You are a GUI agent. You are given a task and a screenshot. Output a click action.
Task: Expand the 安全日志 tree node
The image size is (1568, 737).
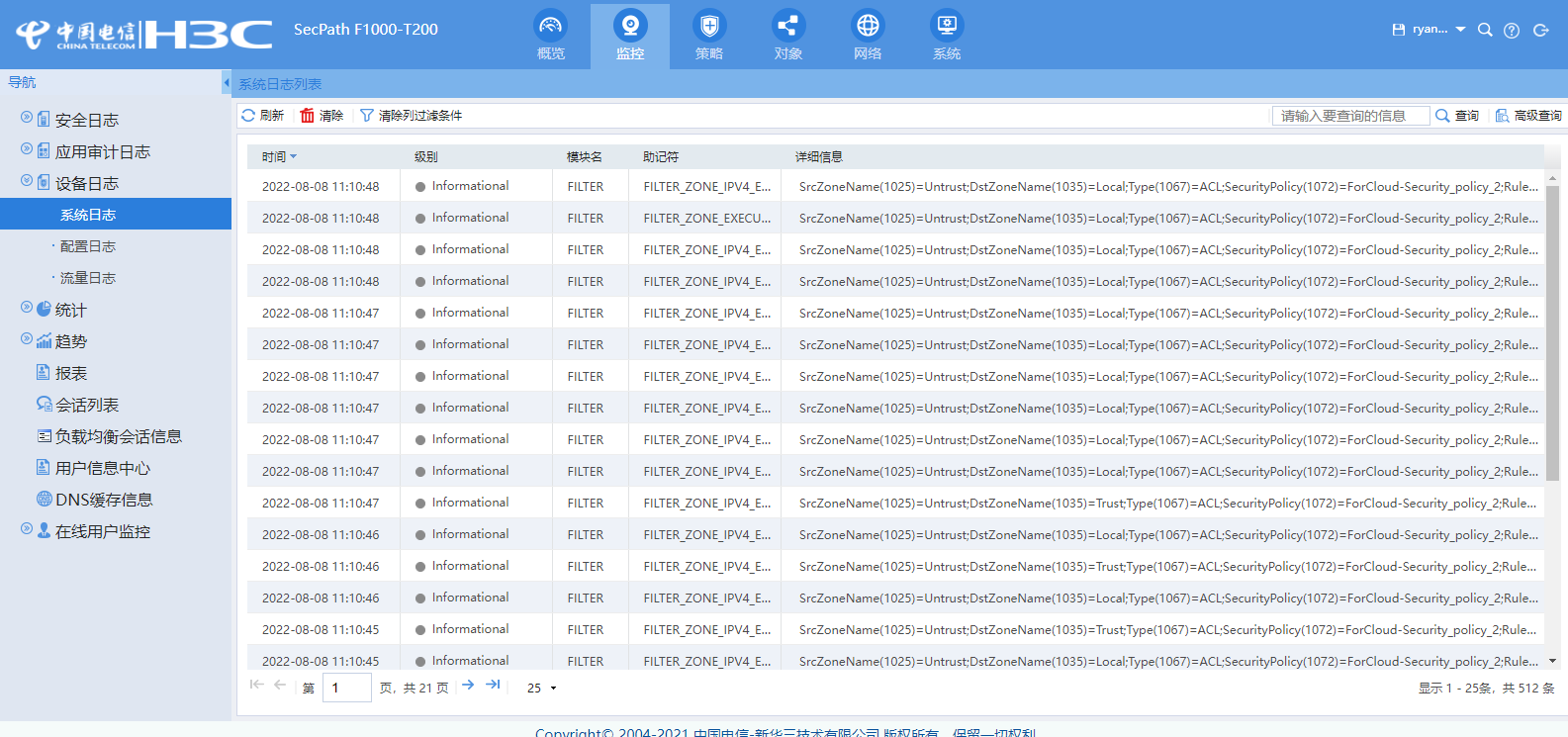point(27,118)
